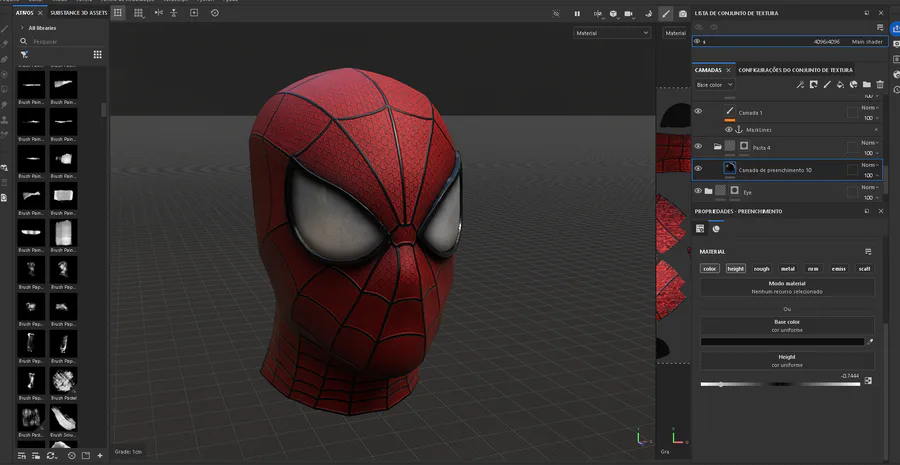Switch to the Substance 3D Assets tab
This screenshot has height=465, width=900.
point(77,13)
